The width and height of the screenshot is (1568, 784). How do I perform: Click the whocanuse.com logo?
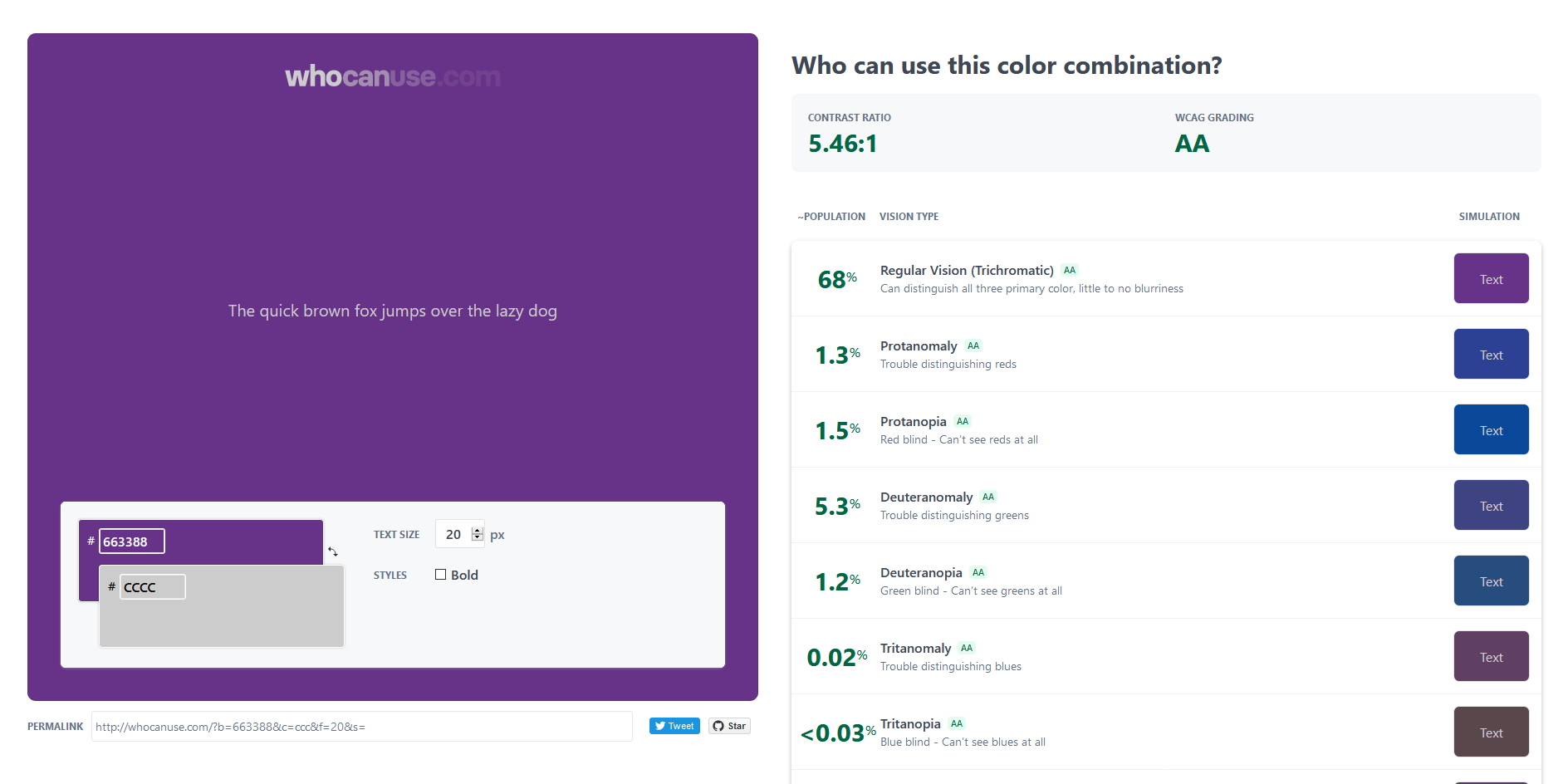pyautogui.click(x=393, y=76)
